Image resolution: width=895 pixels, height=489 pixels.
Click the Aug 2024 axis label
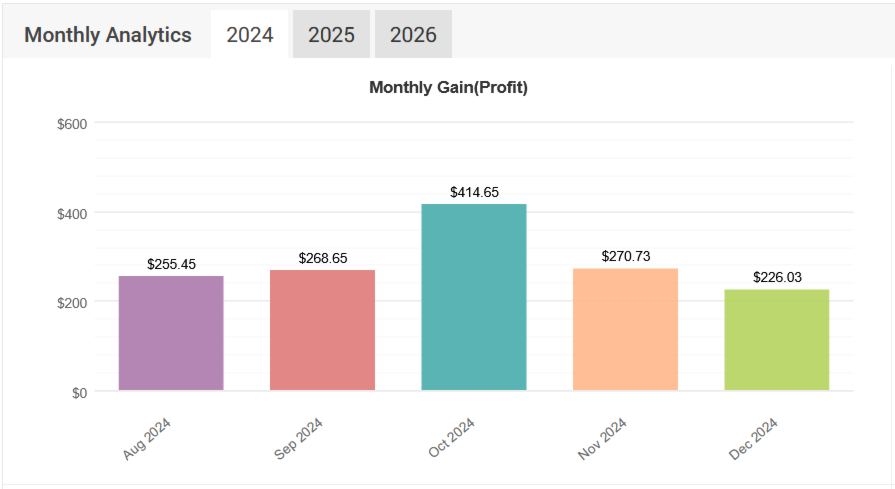pos(148,439)
